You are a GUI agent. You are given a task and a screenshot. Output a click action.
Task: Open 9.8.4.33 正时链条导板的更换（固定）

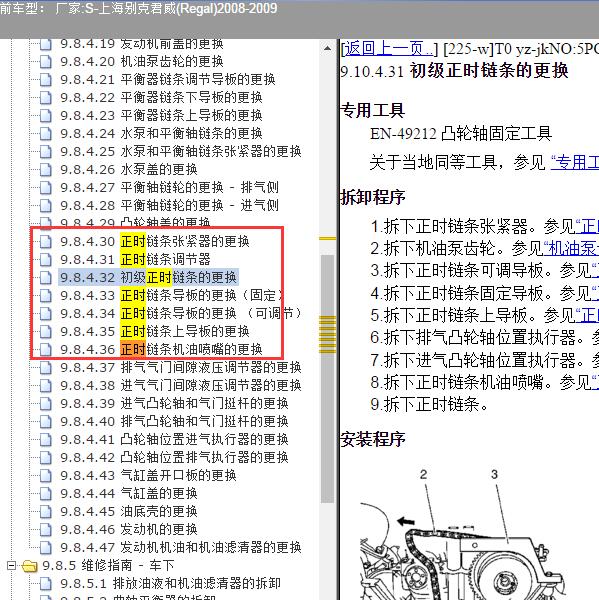171,295
